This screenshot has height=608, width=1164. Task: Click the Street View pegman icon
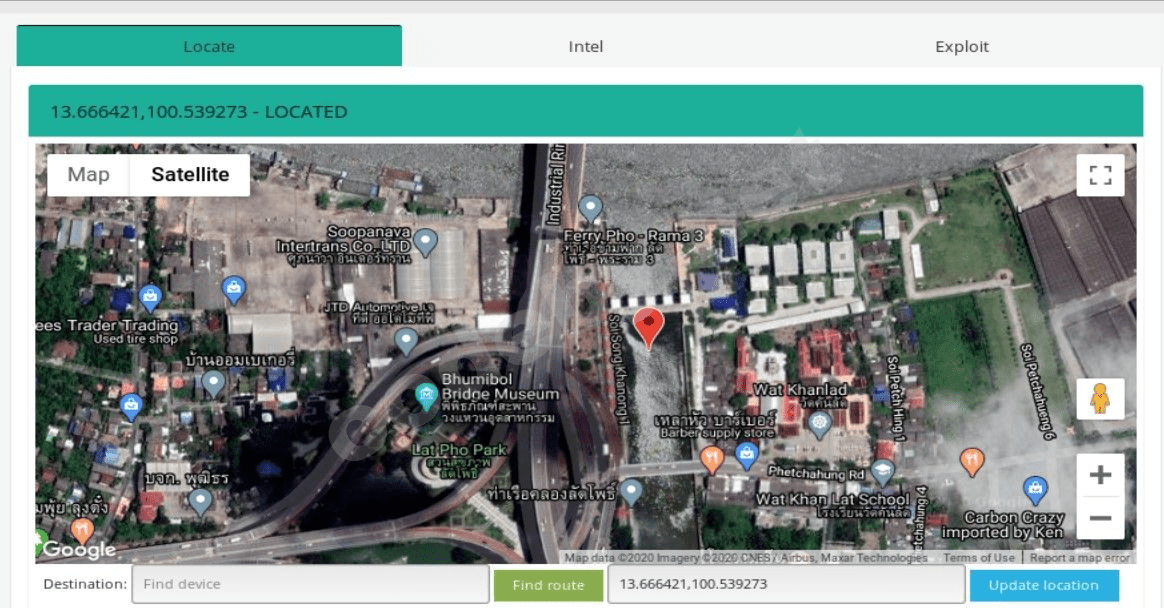(x=1100, y=399)
